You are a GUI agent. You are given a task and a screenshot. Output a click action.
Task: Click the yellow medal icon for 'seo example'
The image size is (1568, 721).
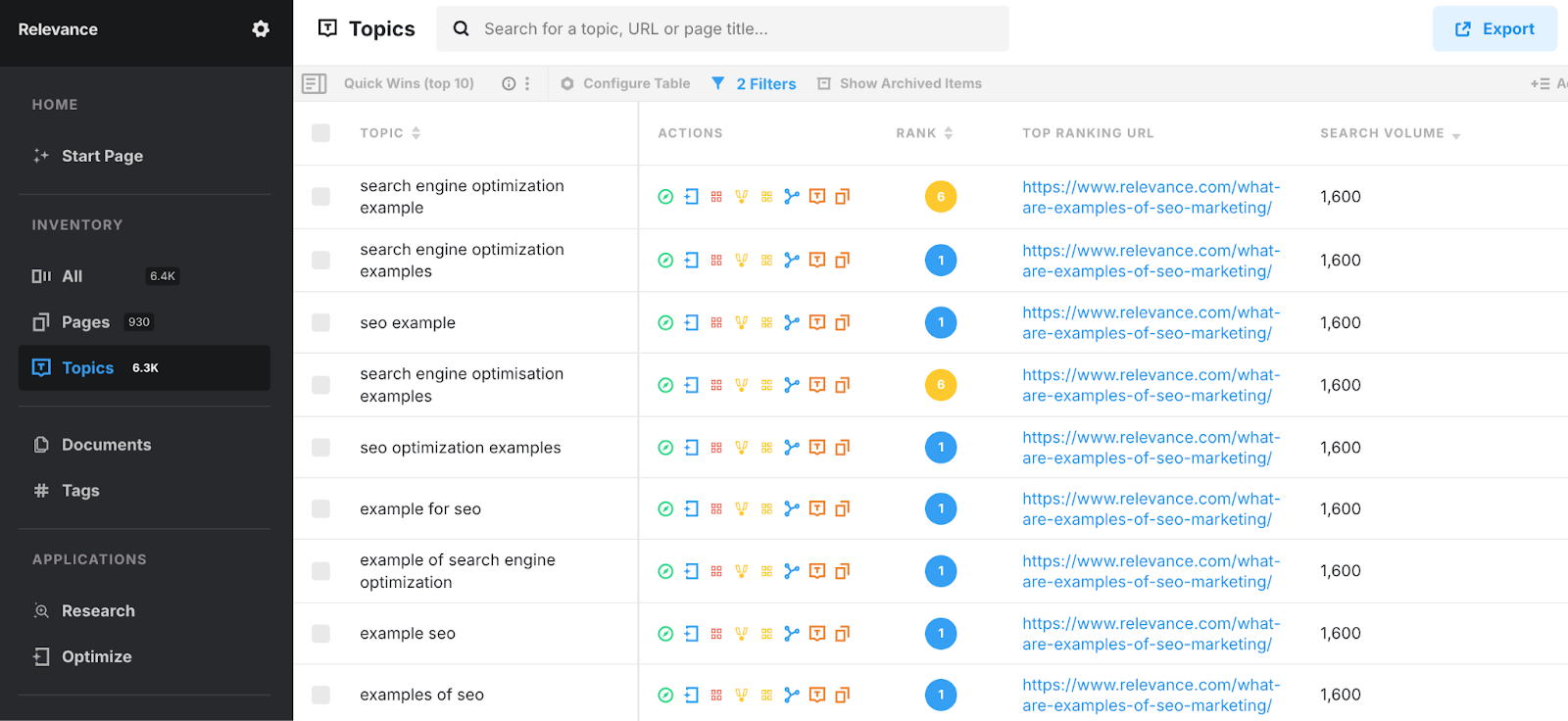[742, 322]
